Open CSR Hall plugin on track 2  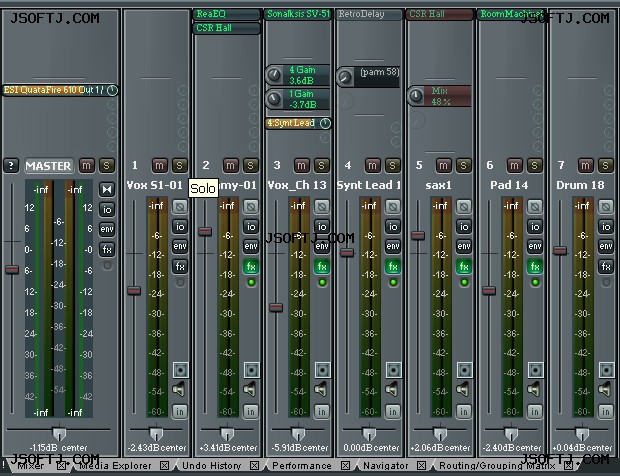(227, 28)
